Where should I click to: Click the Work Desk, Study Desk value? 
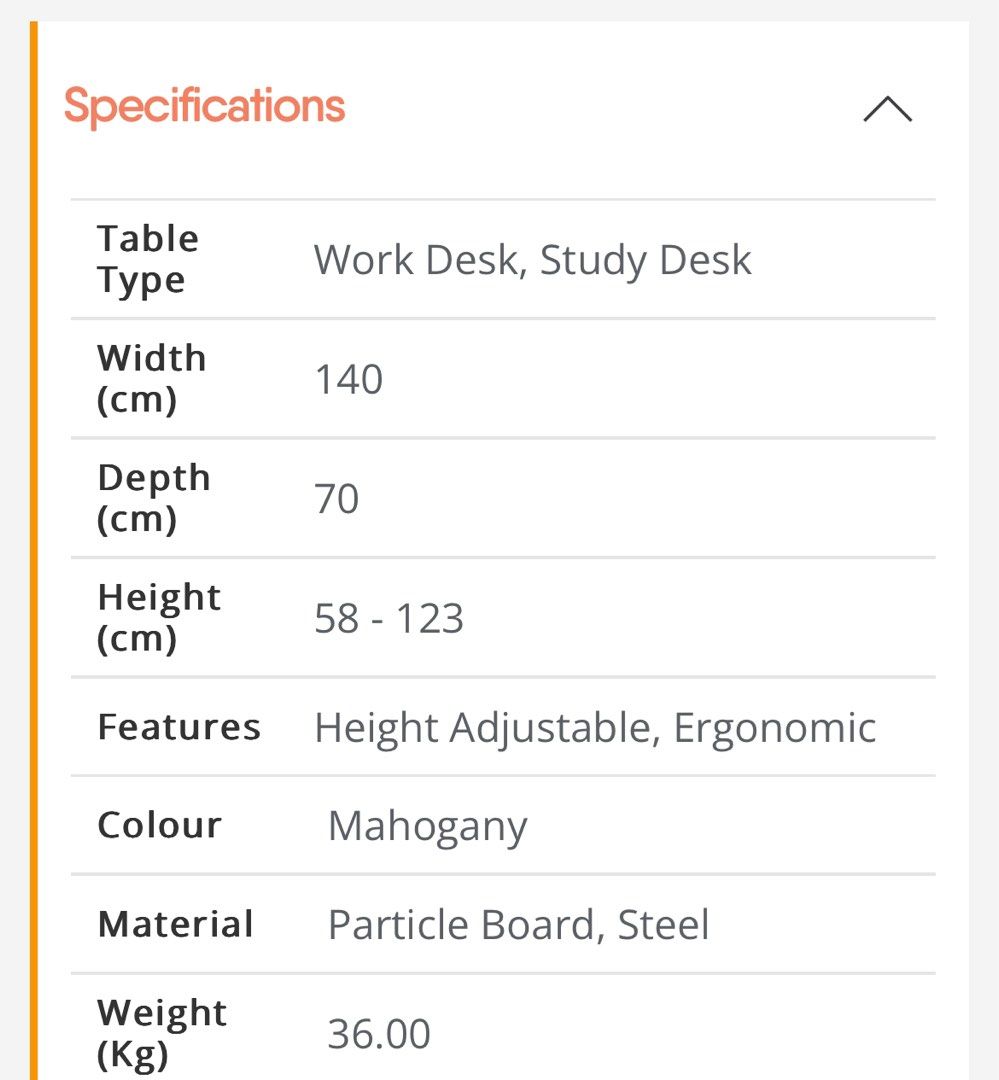click(x=531, y=260)
